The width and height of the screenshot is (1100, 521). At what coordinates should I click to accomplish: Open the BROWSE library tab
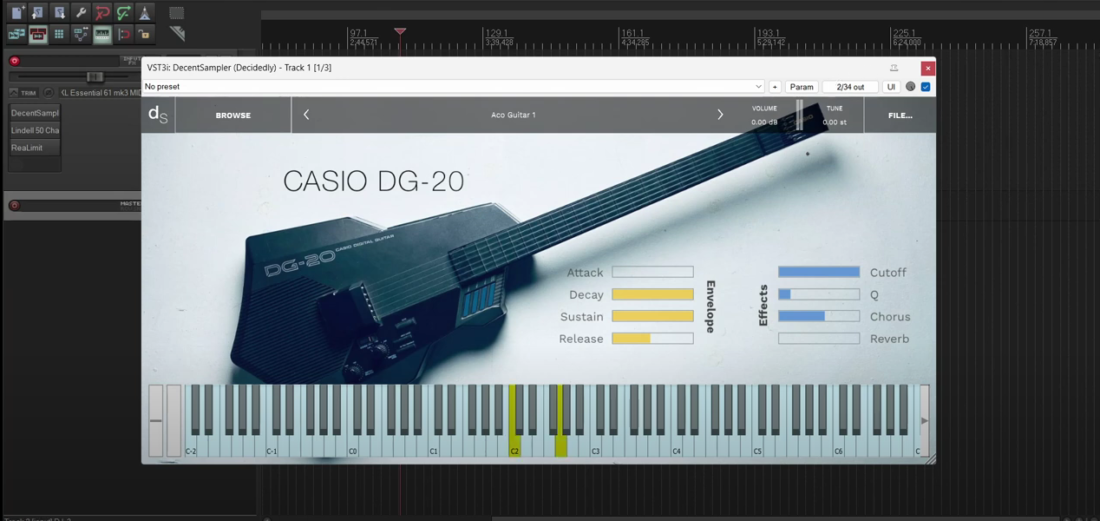(x=233, y=115)
